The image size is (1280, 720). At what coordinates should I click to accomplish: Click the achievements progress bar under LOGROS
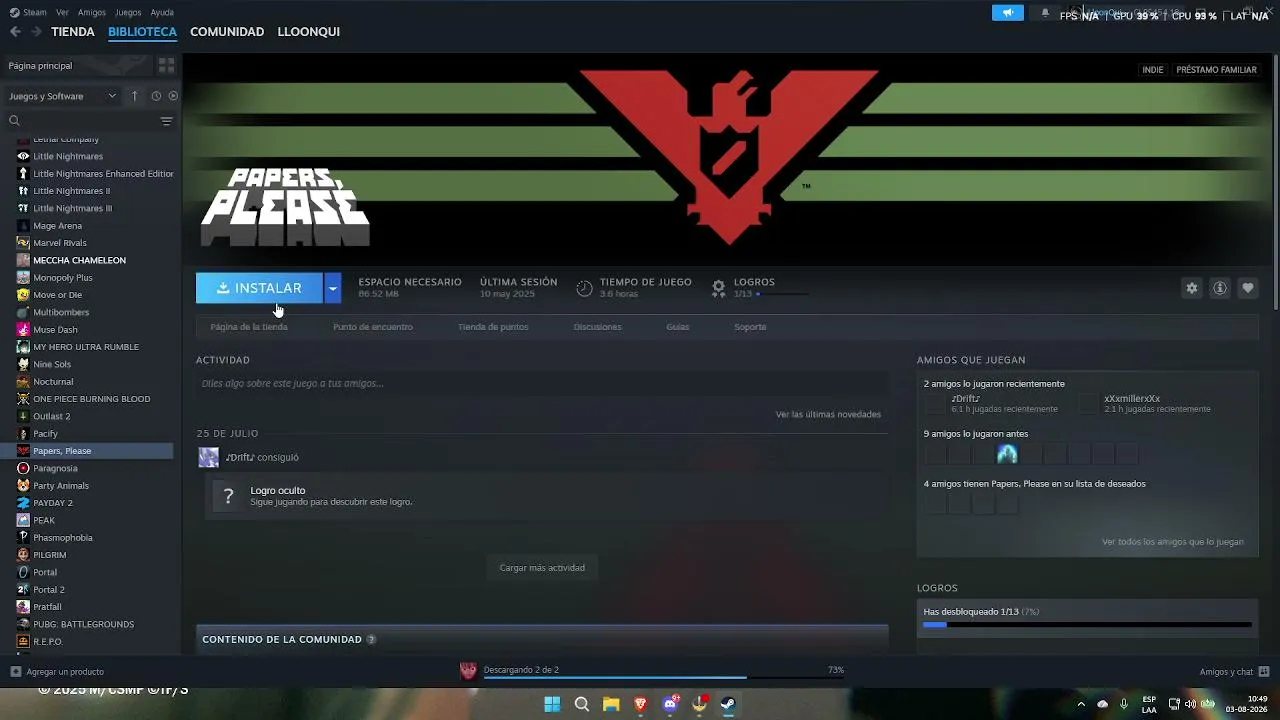coord(1087,625)
